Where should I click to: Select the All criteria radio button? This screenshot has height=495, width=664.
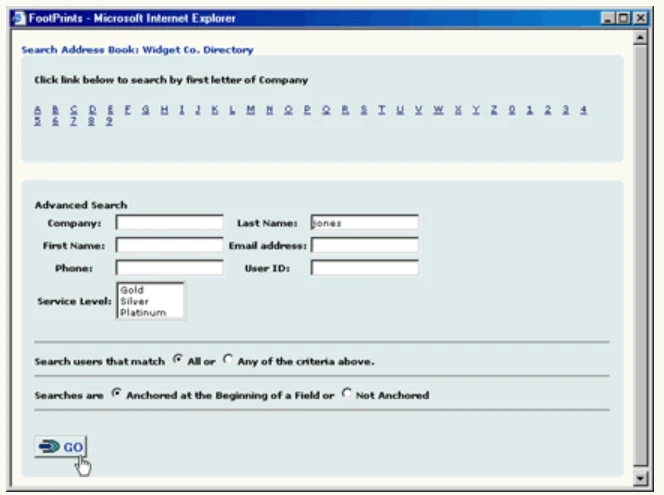[x=178, y=359]
